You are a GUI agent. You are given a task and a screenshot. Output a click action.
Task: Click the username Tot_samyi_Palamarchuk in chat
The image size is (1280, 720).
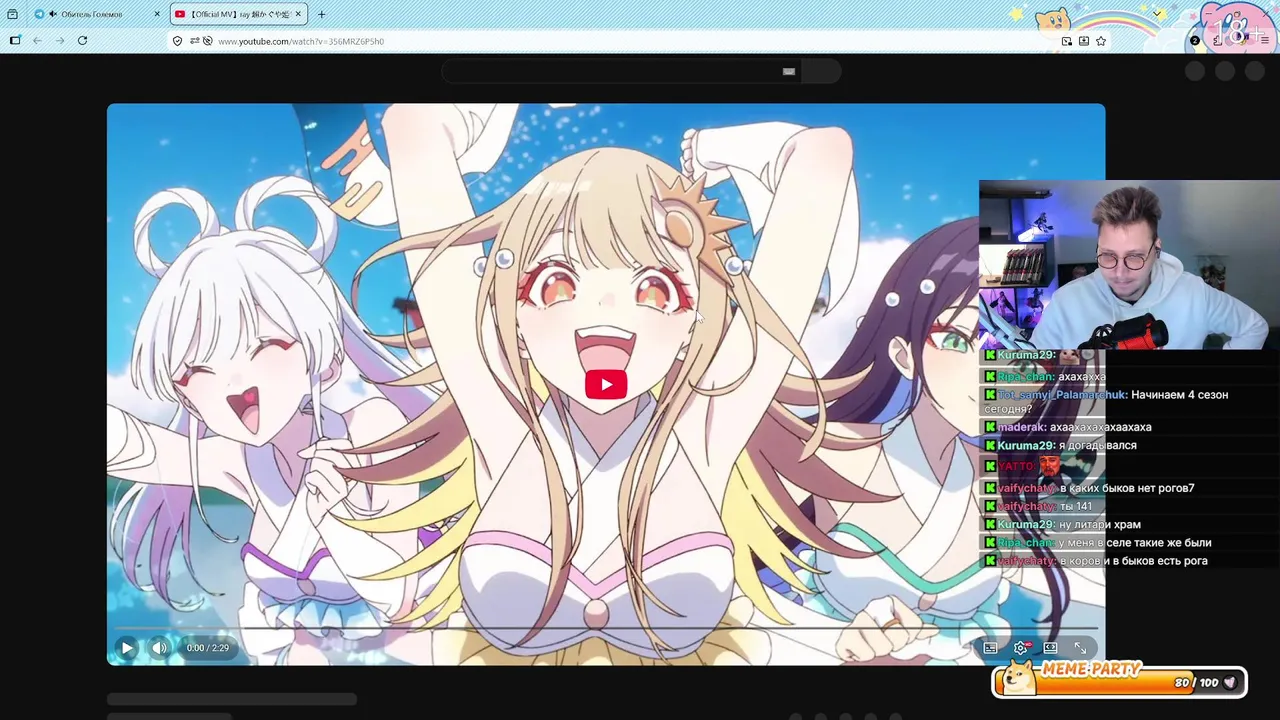[1062, 395]
